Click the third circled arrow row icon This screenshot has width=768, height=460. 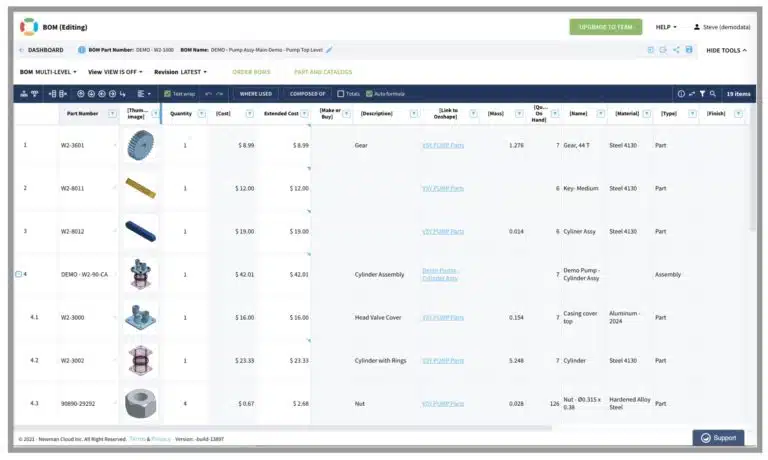pos(102,94)
